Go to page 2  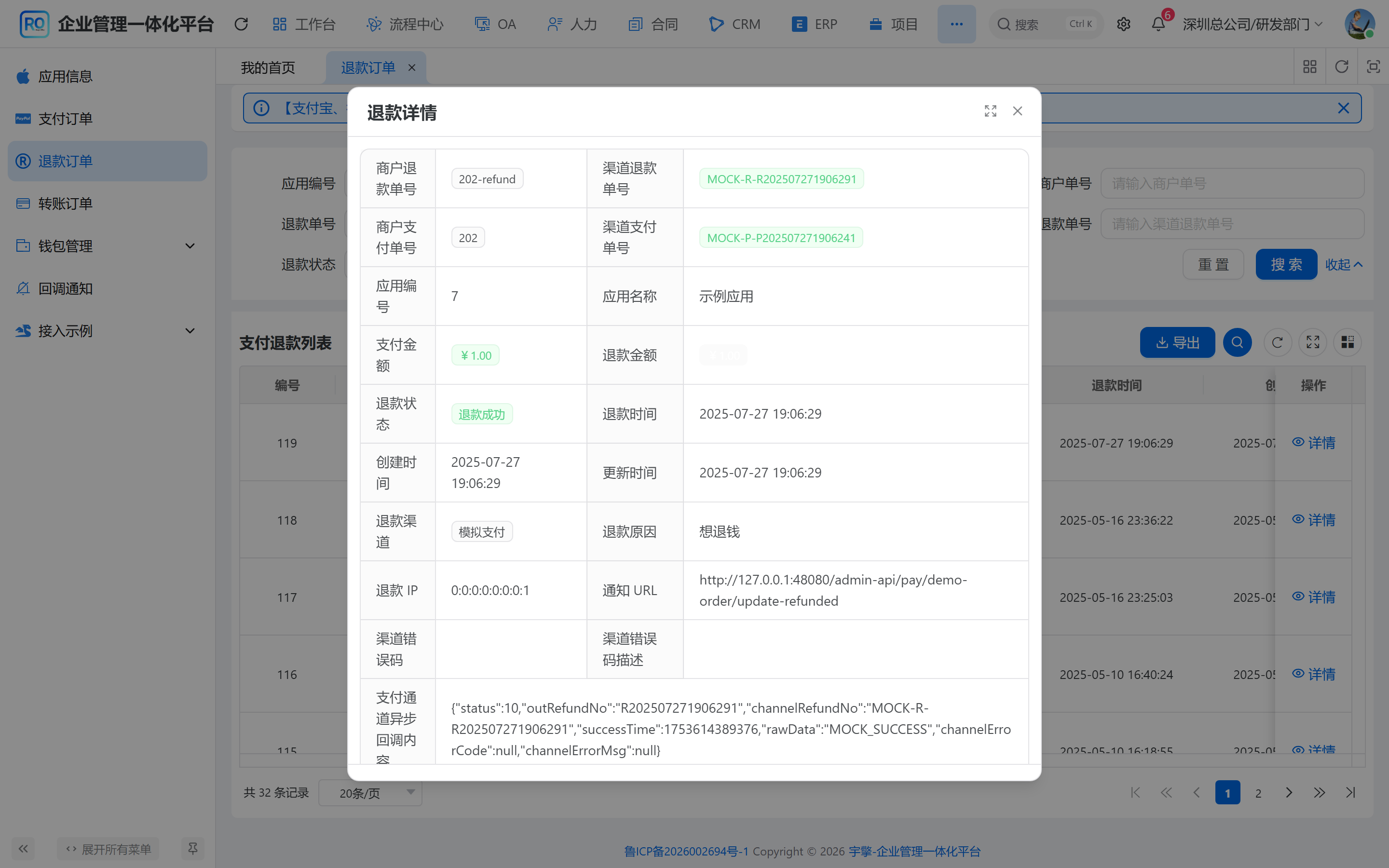1258,793
